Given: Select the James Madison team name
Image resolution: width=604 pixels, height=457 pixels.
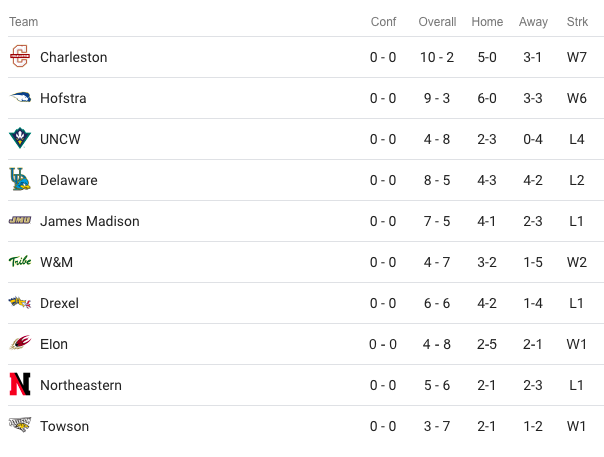Looking at the screenshot, I should point(89,221).
